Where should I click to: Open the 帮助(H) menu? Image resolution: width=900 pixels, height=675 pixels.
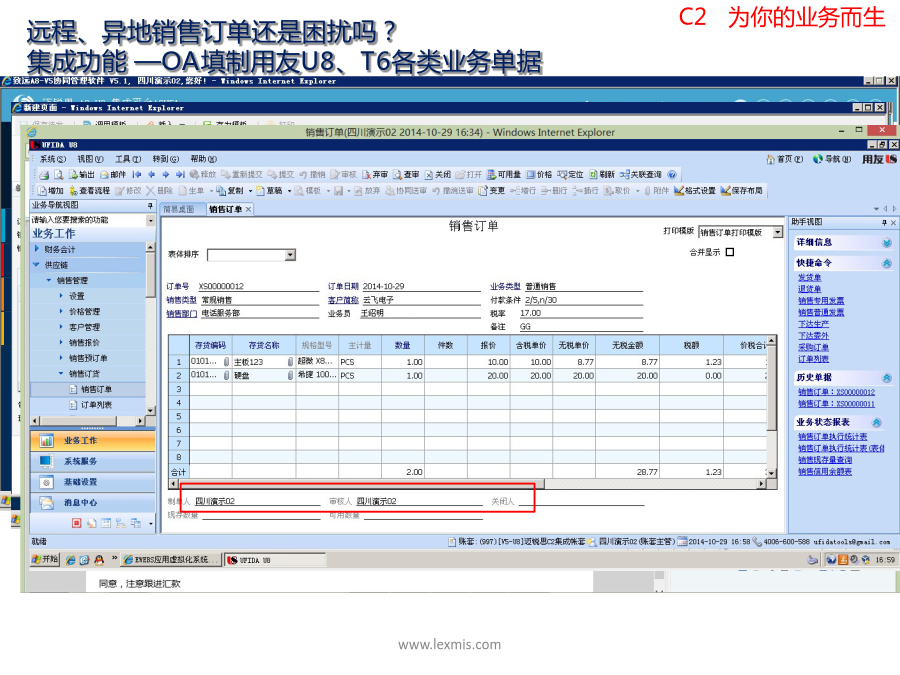tap(203, 159)
